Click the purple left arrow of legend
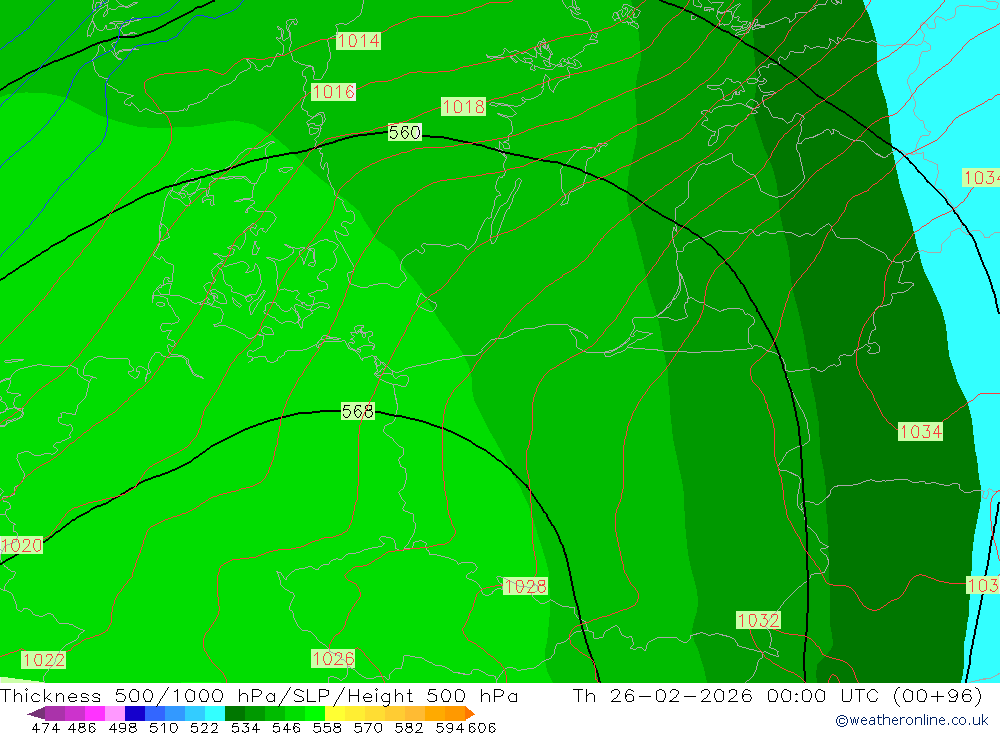The image size is (1000, 733). [x=36, y=714]
